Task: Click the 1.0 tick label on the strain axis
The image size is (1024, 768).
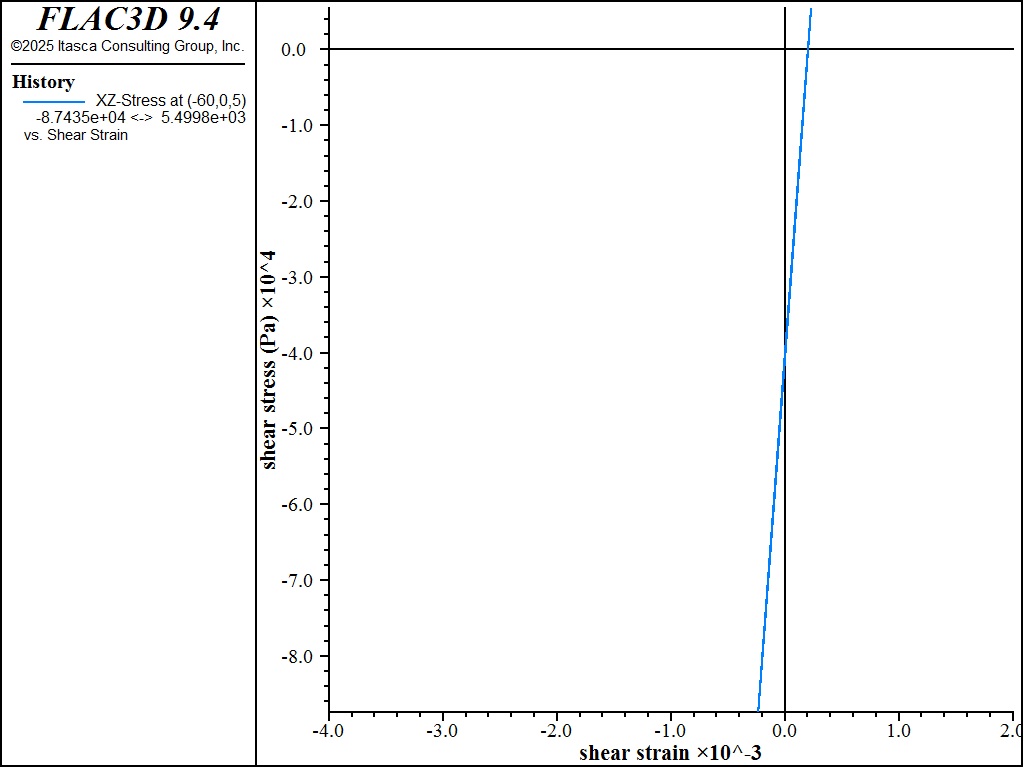Action: 899,730
